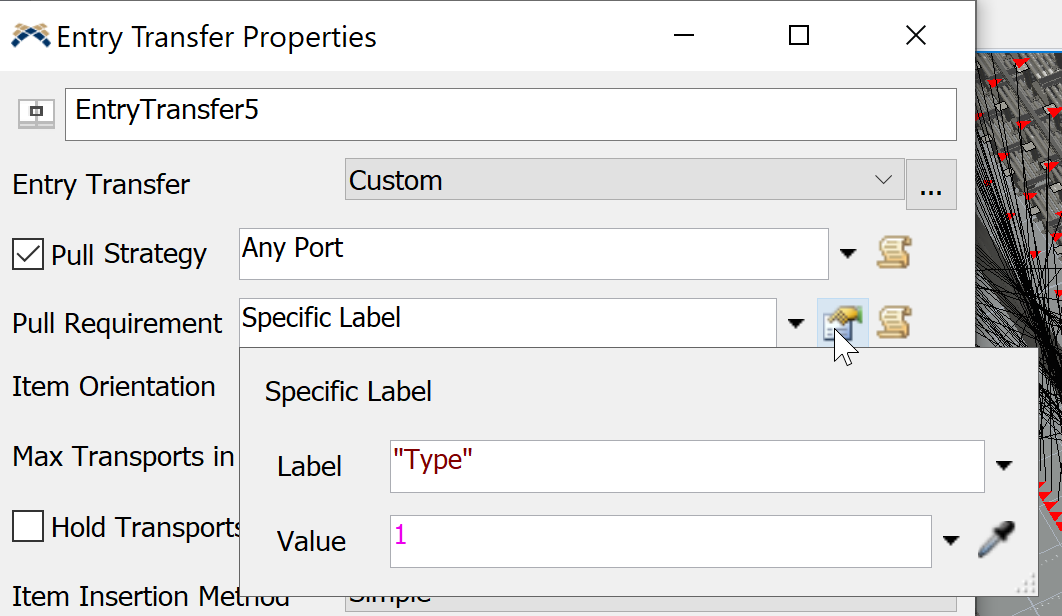Viewport: 1062px width, 616px height.
Task: Minimize the Entry Transfer Properties window
Action: tap(684, 35)
